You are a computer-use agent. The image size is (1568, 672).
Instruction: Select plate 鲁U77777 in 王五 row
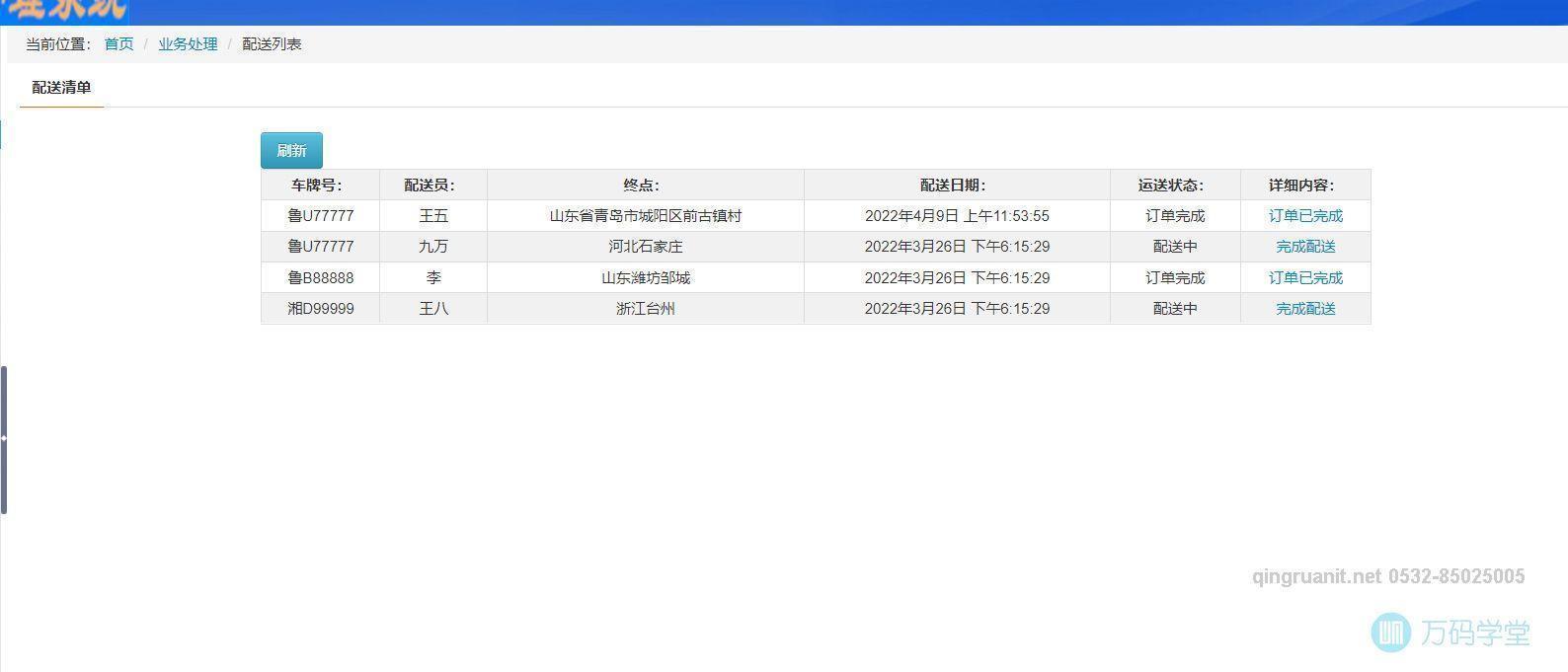[x=320, y=216]
